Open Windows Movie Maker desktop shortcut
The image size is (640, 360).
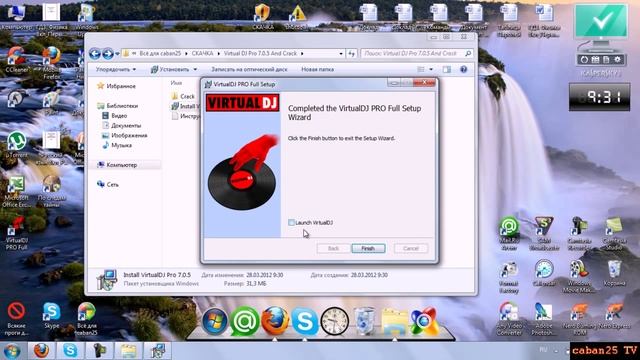point(579,277)
